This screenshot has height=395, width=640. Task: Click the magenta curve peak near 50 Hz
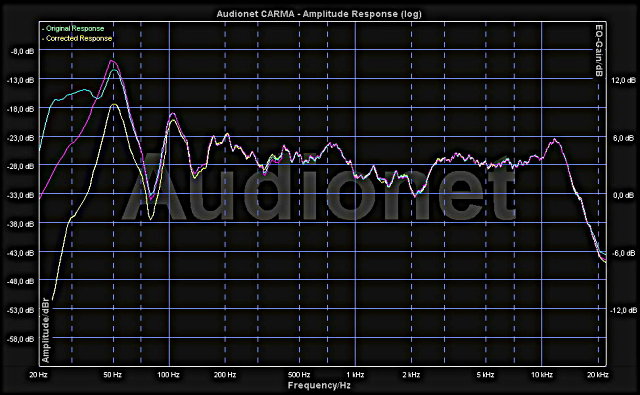[x=112, y=61]
